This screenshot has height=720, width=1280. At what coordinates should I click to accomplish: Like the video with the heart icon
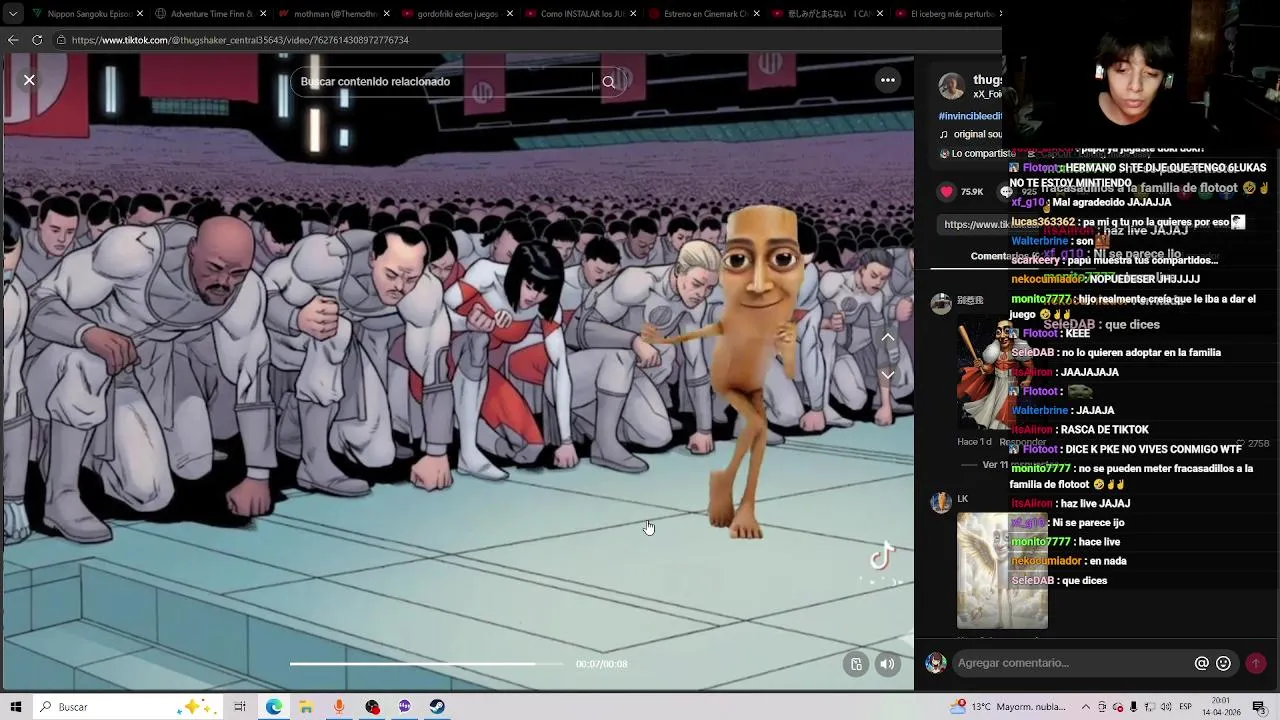click(x=947, y=192)
